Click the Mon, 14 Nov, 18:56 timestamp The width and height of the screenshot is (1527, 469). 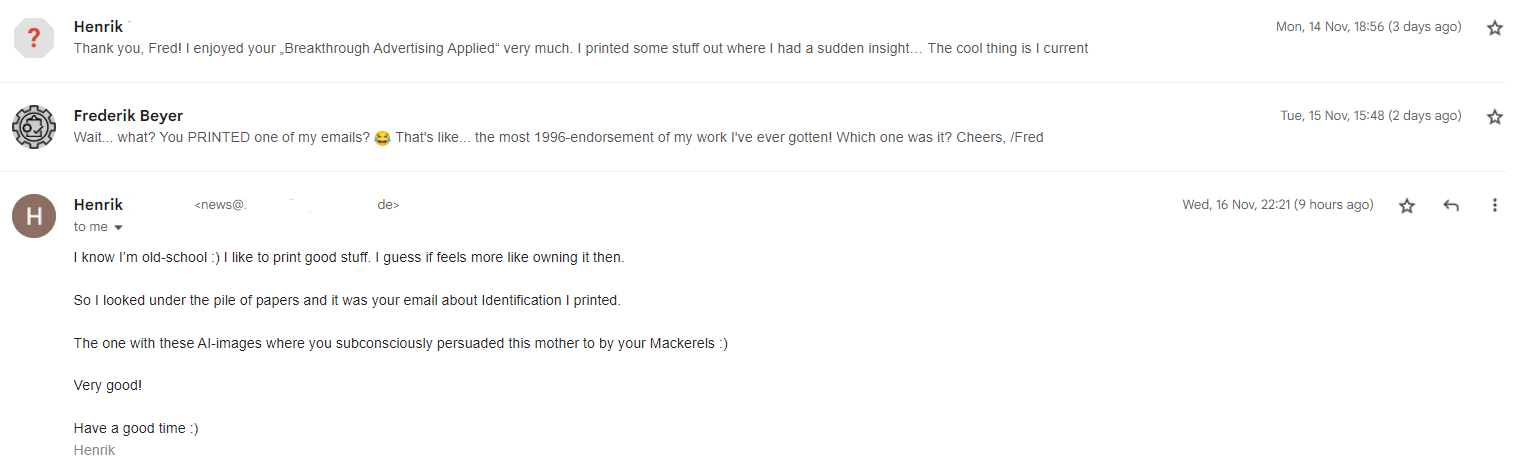click(1368, 27)
